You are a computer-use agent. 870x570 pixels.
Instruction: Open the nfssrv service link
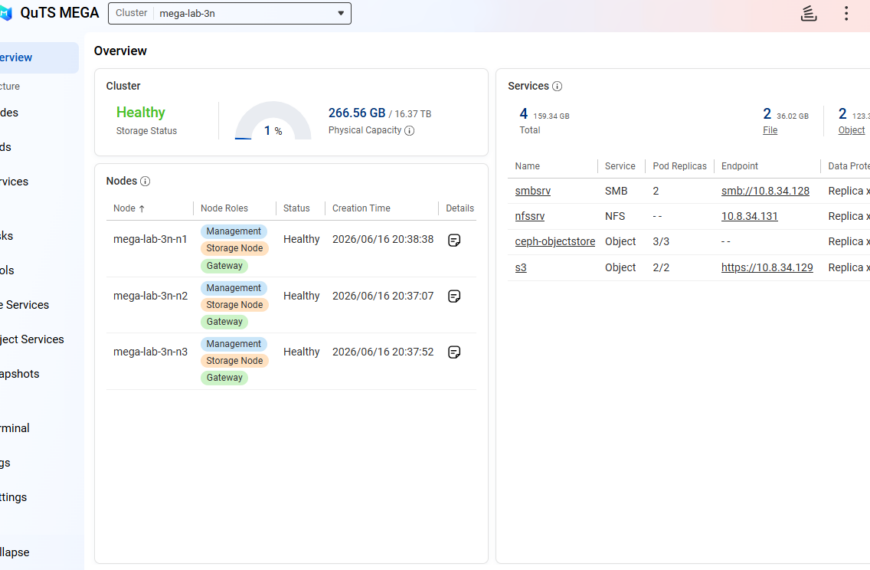click(x=530, y=216)
